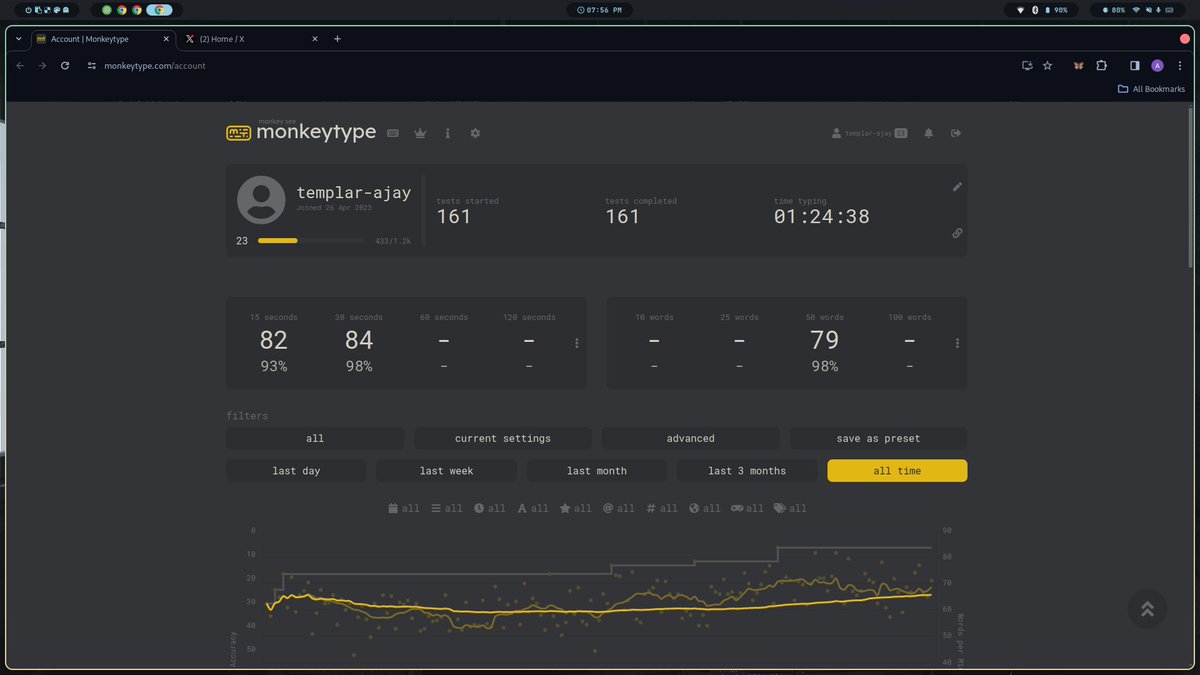Open the All Bookmarks folder
Image resolution: width=1200 pixels, height=675 pixels.
pos(1151,89)
